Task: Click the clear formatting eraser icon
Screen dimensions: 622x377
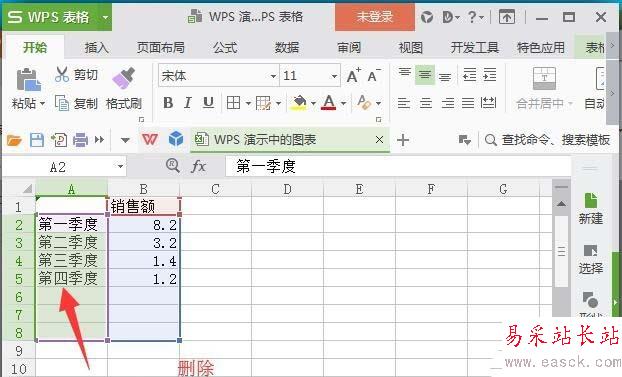Action: [x=364, y=103]
